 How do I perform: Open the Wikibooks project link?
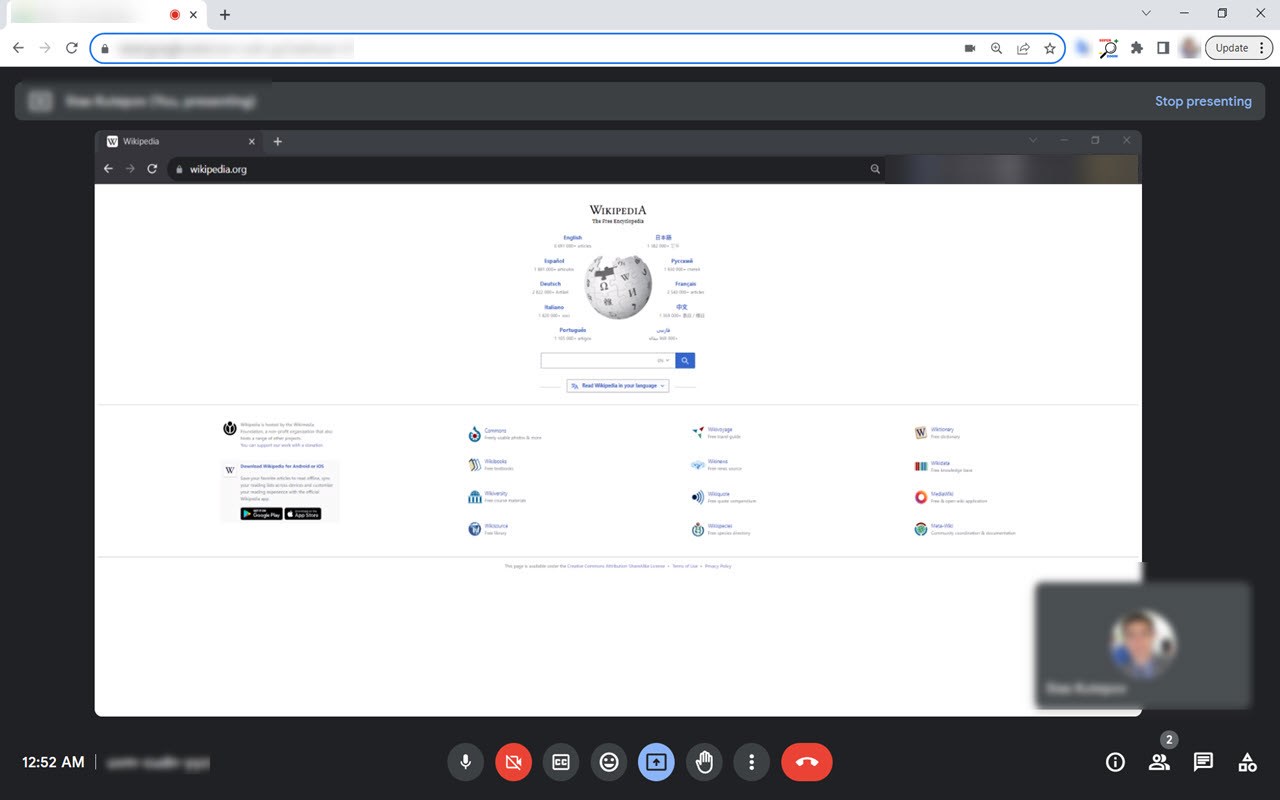coord(496,462)
